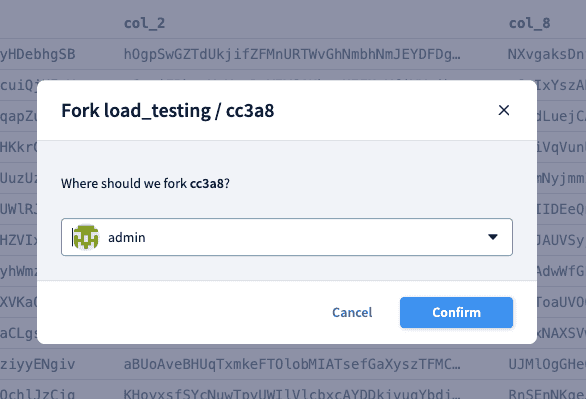
Task: Cancel the fork operation
Action: [352, 312]
